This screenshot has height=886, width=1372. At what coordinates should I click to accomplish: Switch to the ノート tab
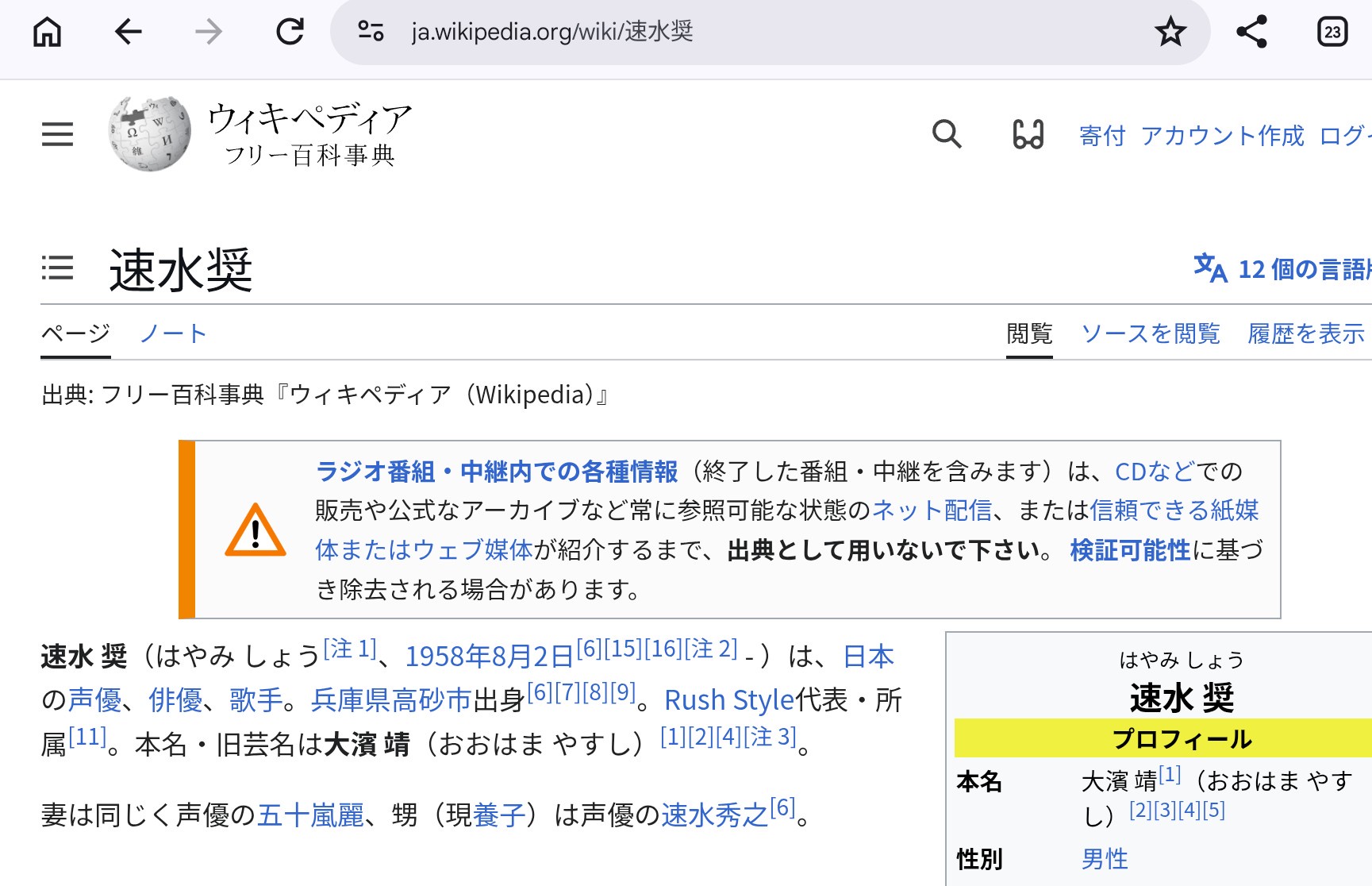173,333
